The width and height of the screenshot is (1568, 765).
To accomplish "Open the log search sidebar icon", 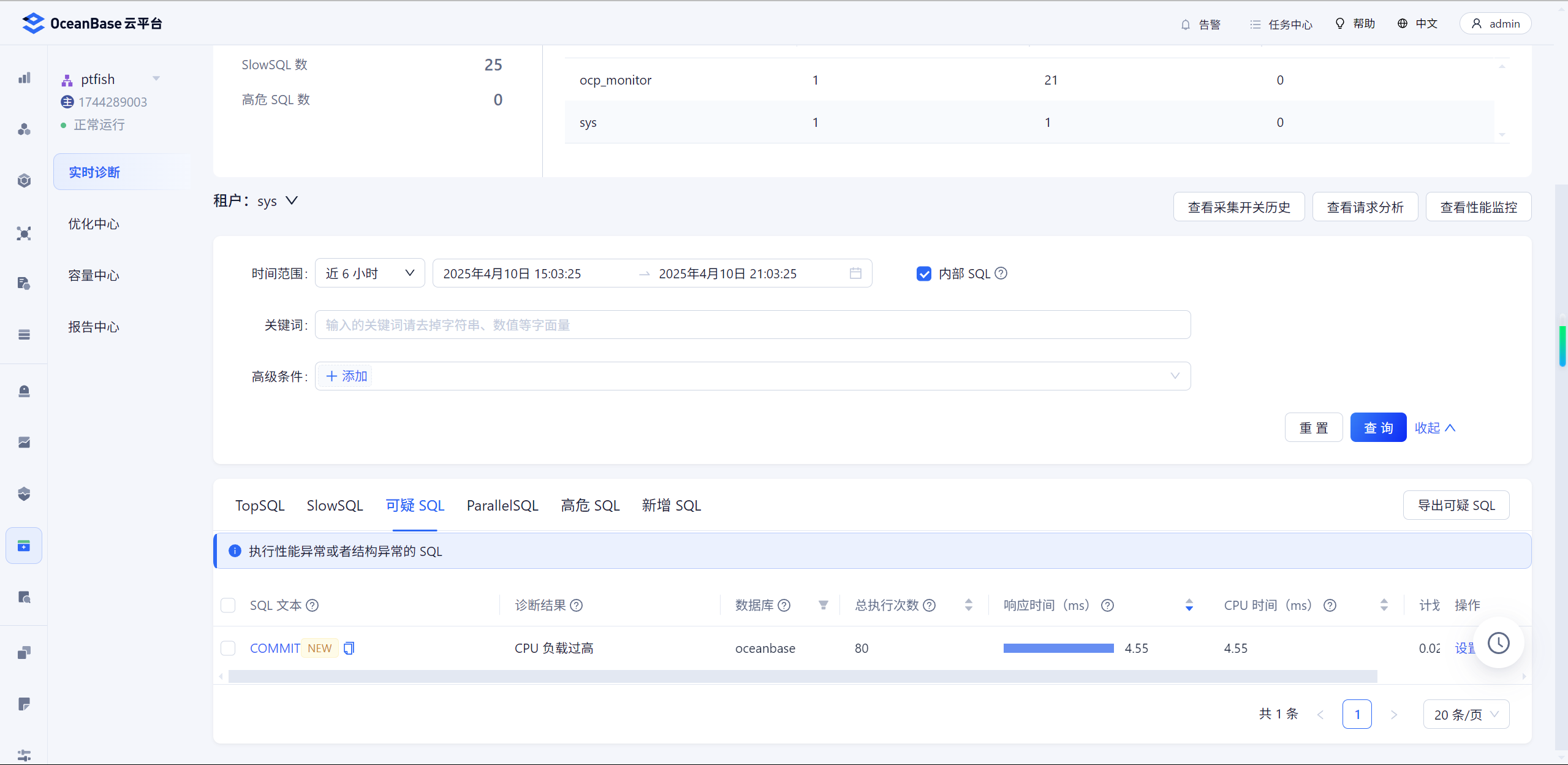I will tap(24, 597).
